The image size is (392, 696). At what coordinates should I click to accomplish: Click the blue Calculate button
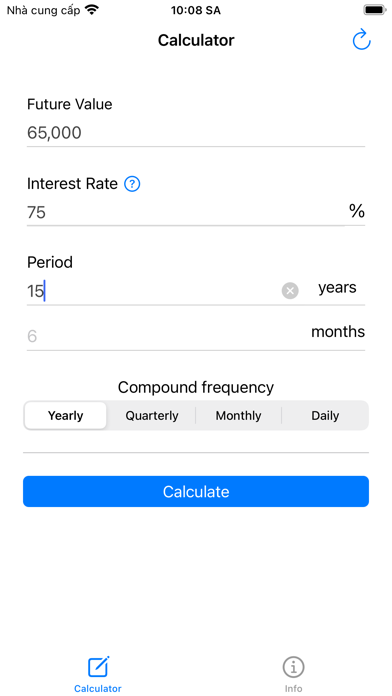[x=196, y=491]
